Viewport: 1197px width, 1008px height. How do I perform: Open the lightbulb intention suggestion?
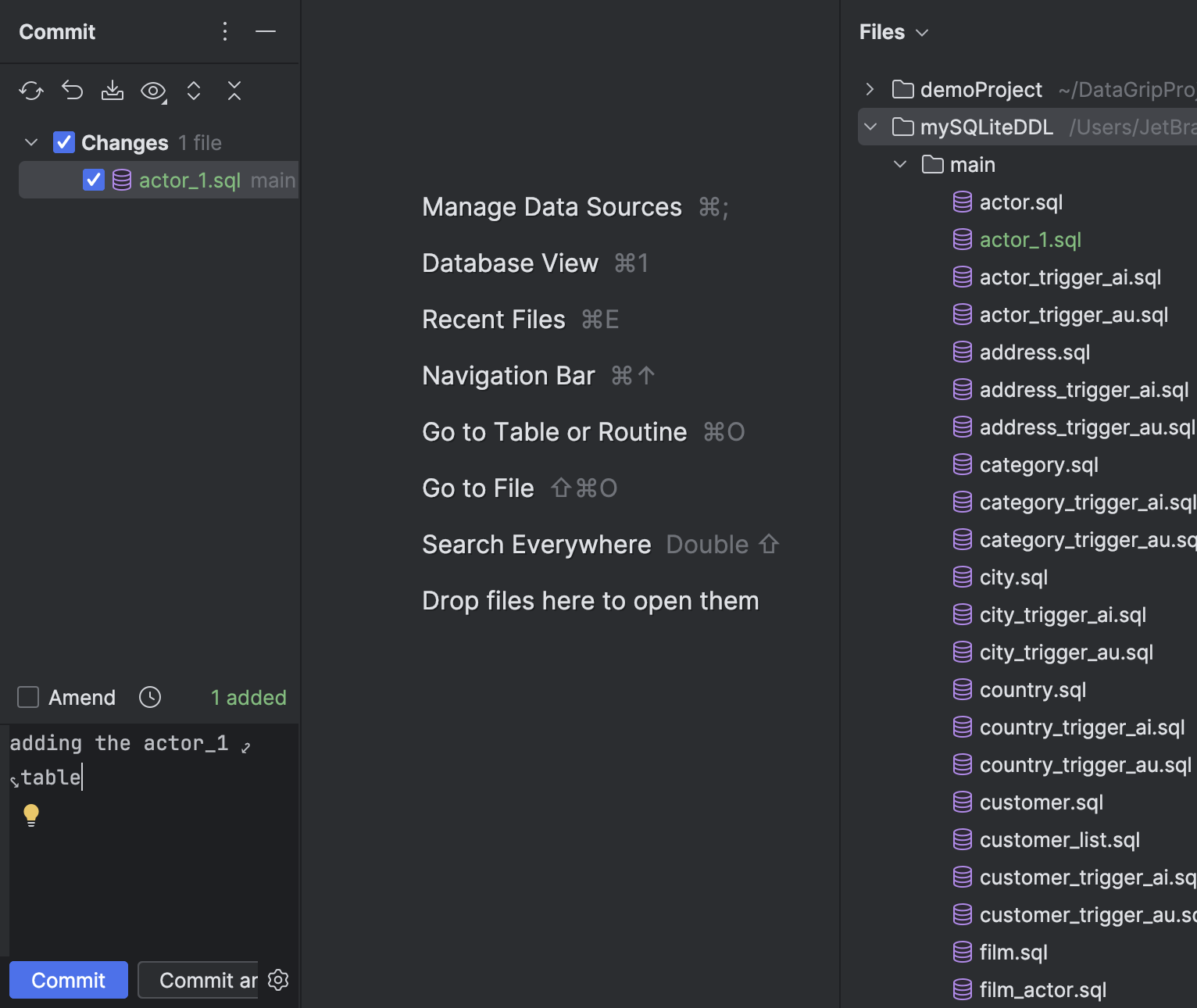coord(30,814)
